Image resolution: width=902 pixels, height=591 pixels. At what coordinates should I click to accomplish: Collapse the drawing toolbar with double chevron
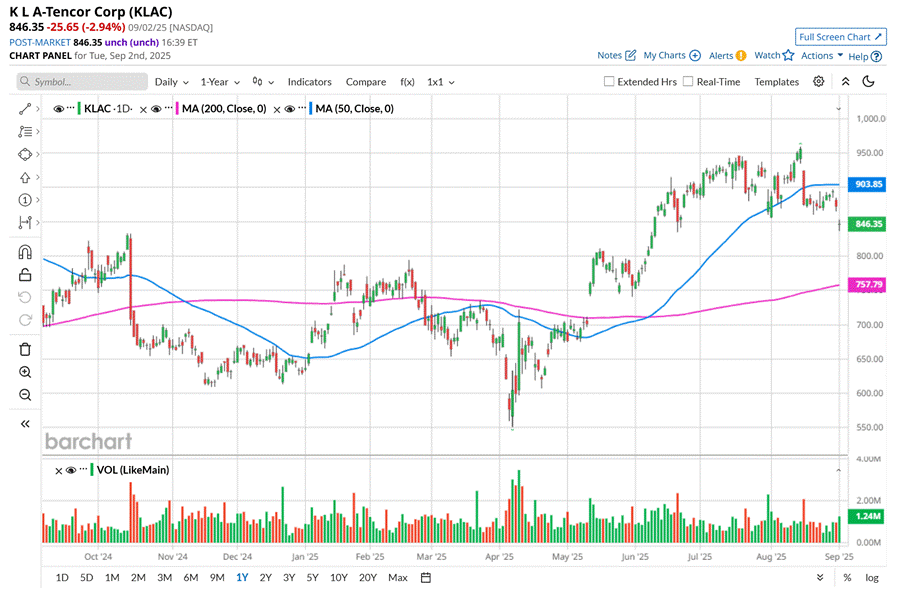pyautogui.click(x=25, y=424)
